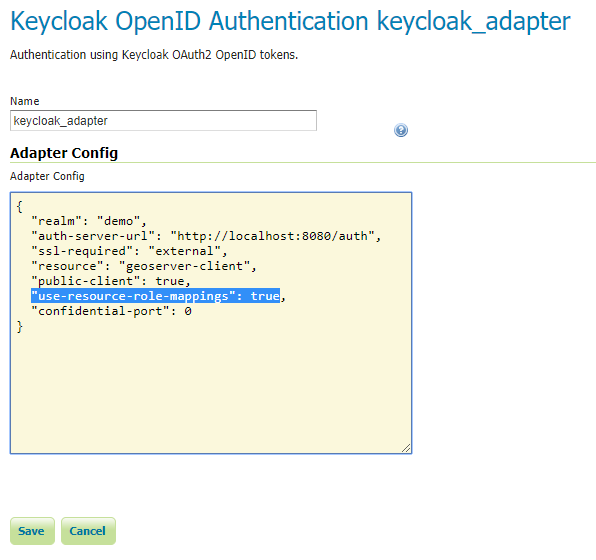Click the small Adapter Config label above textarea
The height and width of the screenshot is (560, 596).
click(47, 176)
